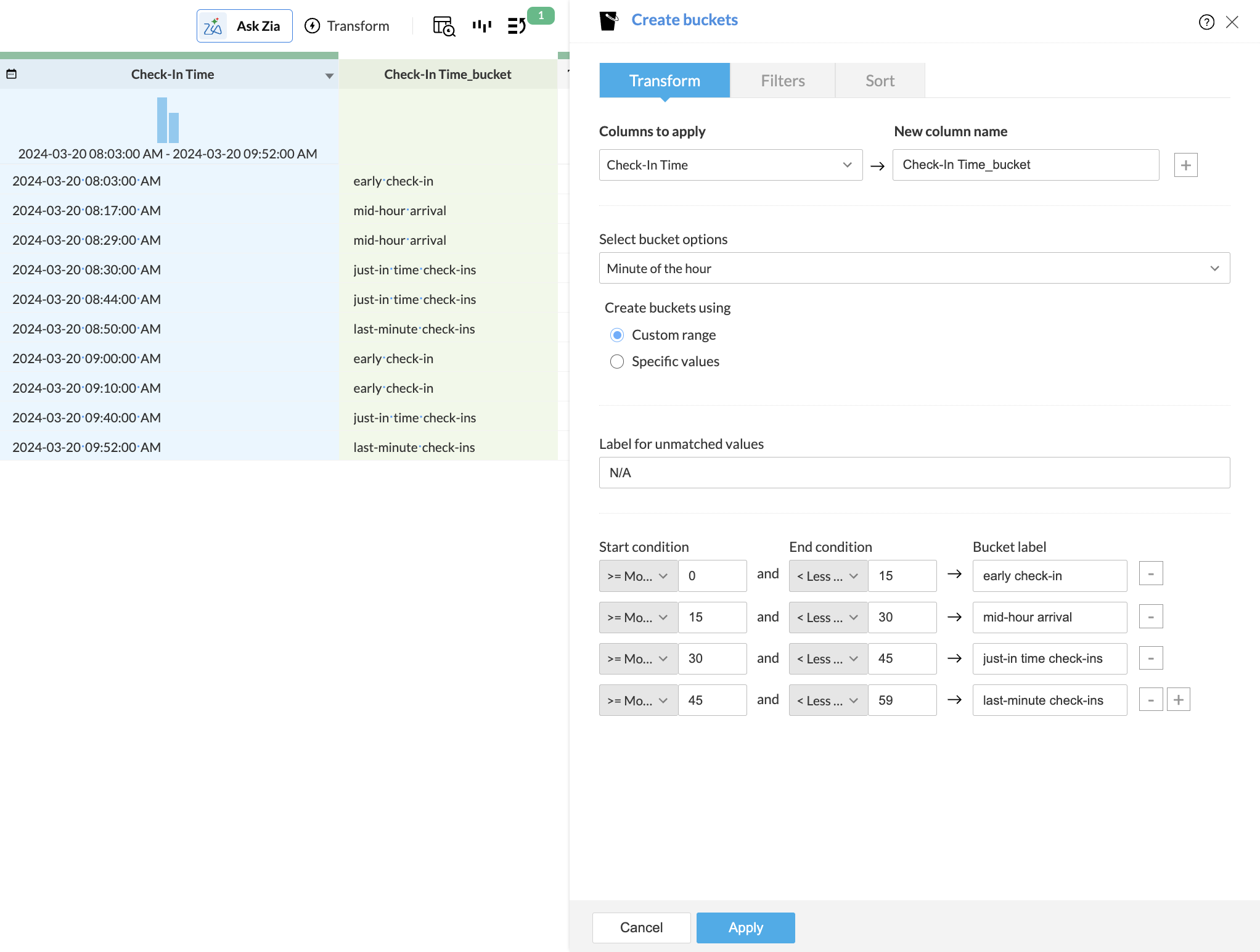Remove the early check-in bucket row

coord(1150,574)
